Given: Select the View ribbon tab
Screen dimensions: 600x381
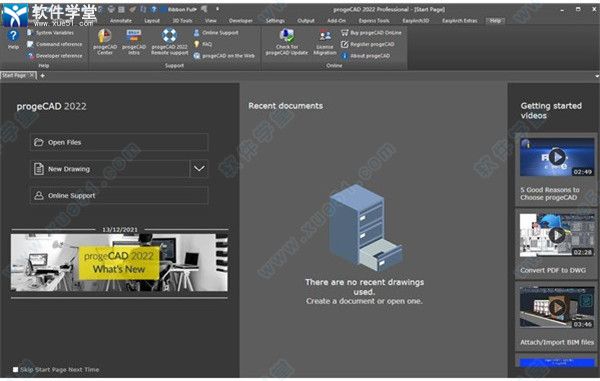Looking at the screenshot, I should point(210,21).
